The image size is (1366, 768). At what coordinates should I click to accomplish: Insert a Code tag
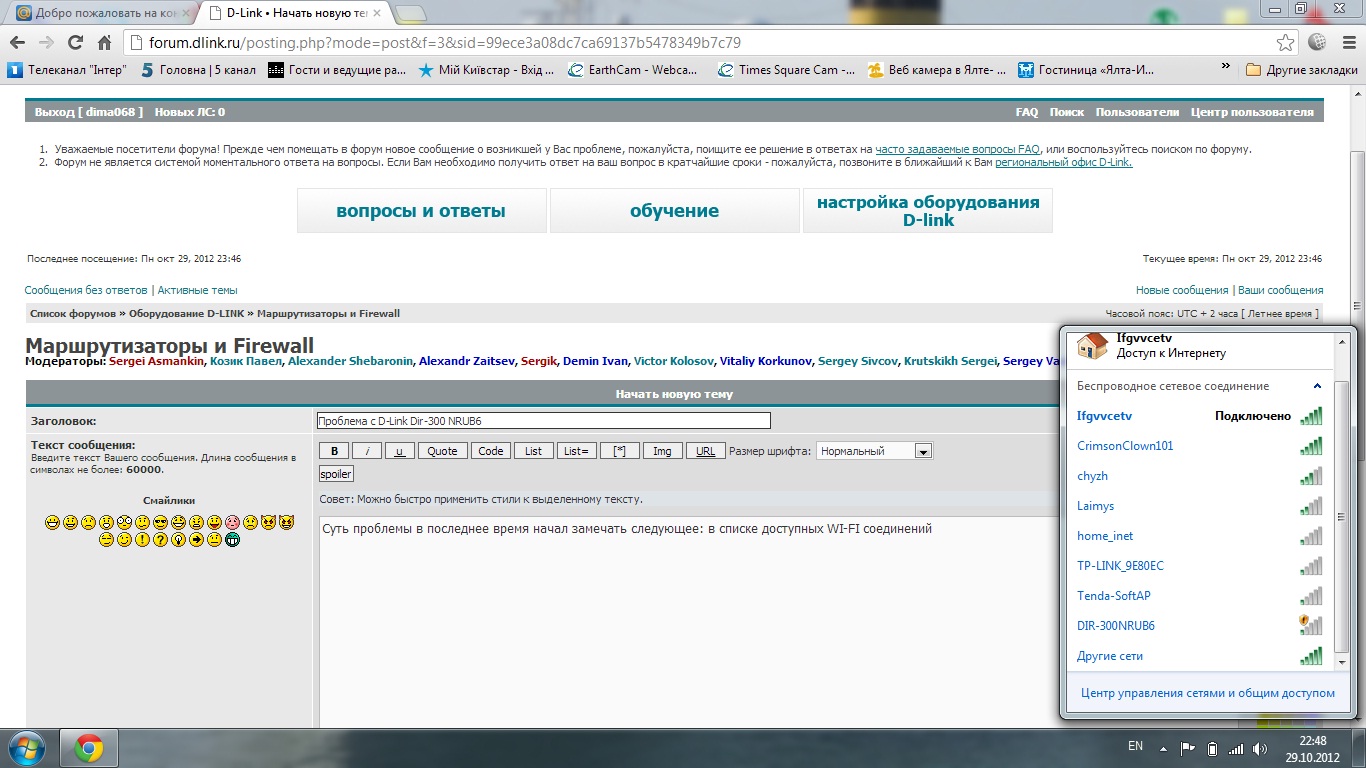(491, 451)
